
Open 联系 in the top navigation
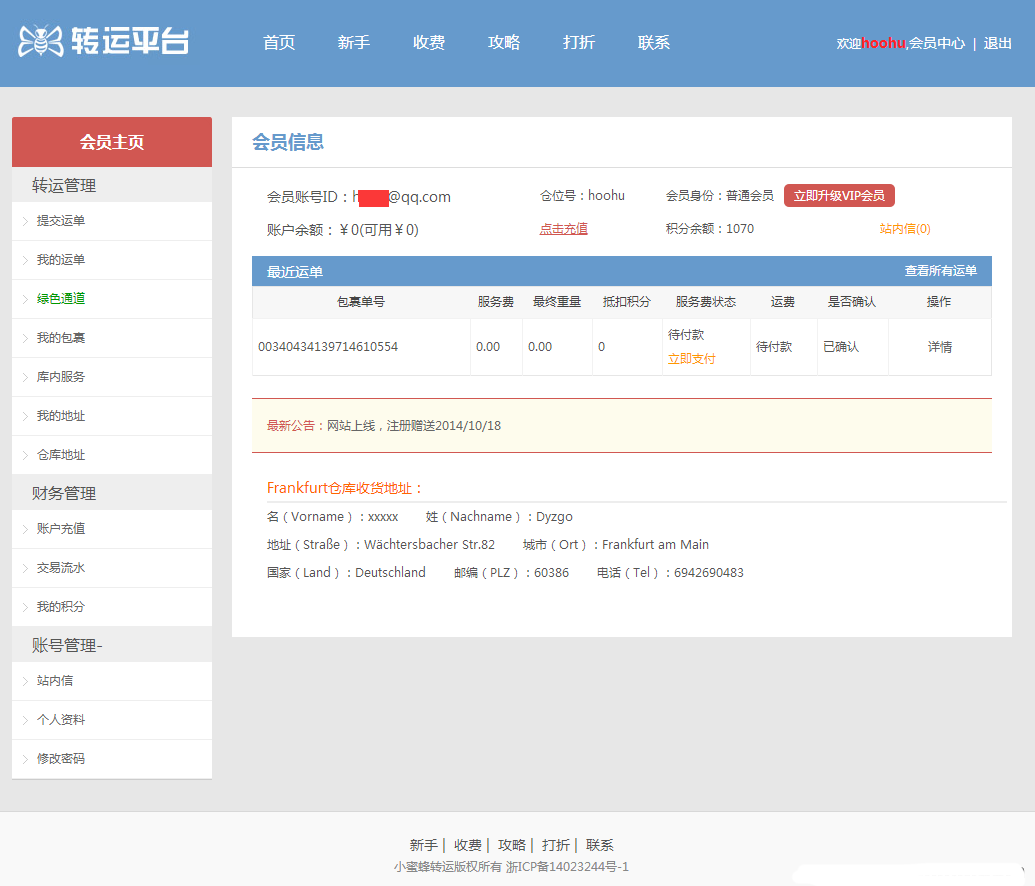point(654,43)
